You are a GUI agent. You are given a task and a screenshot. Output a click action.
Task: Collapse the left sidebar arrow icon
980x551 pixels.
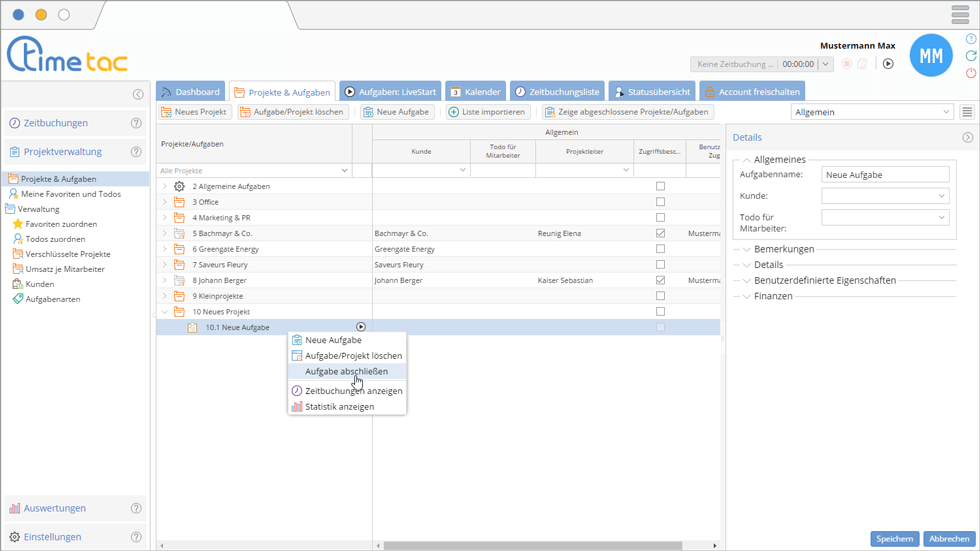[x=138, y=95]
